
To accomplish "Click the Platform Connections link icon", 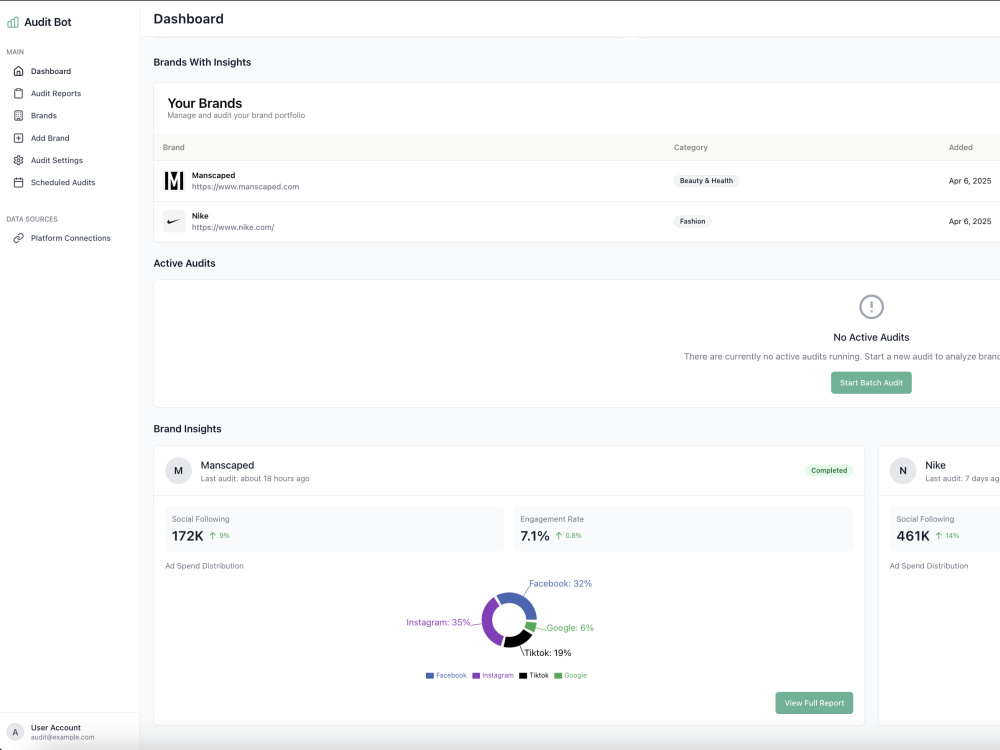I will point(18,238).
